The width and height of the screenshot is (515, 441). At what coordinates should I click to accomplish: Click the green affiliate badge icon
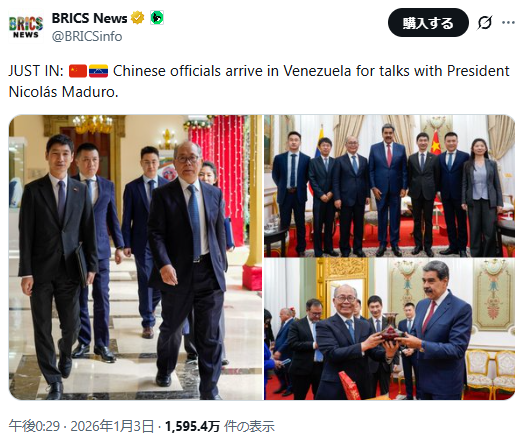click(157, 18)
